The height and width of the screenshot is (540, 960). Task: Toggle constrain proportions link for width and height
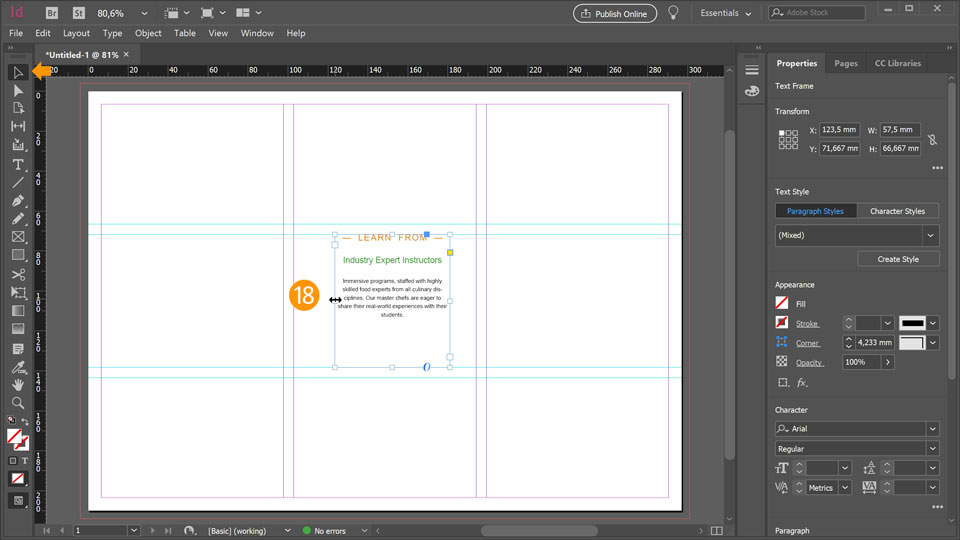pos(933,140)
